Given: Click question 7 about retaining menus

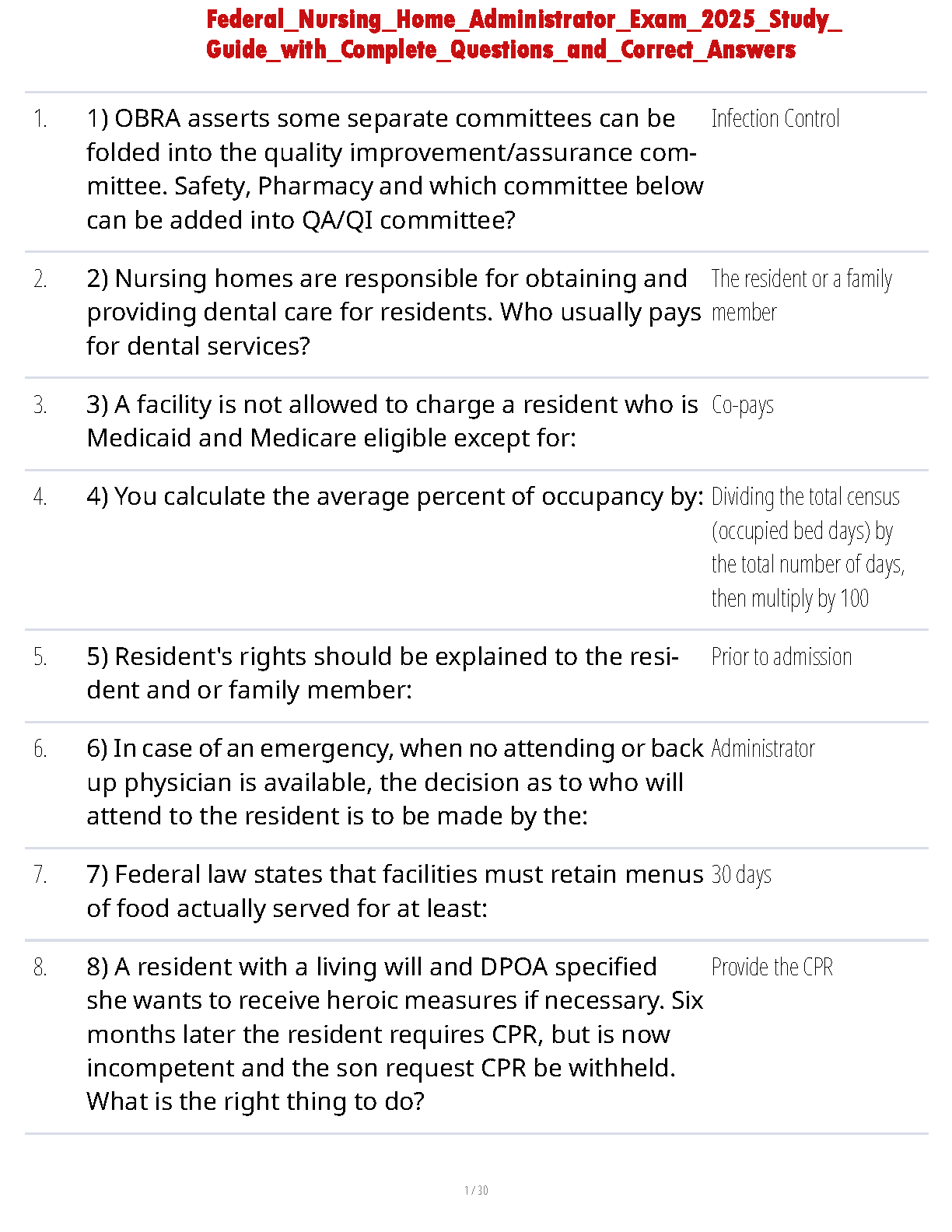Looking at the screenshot, I should 394,891.
